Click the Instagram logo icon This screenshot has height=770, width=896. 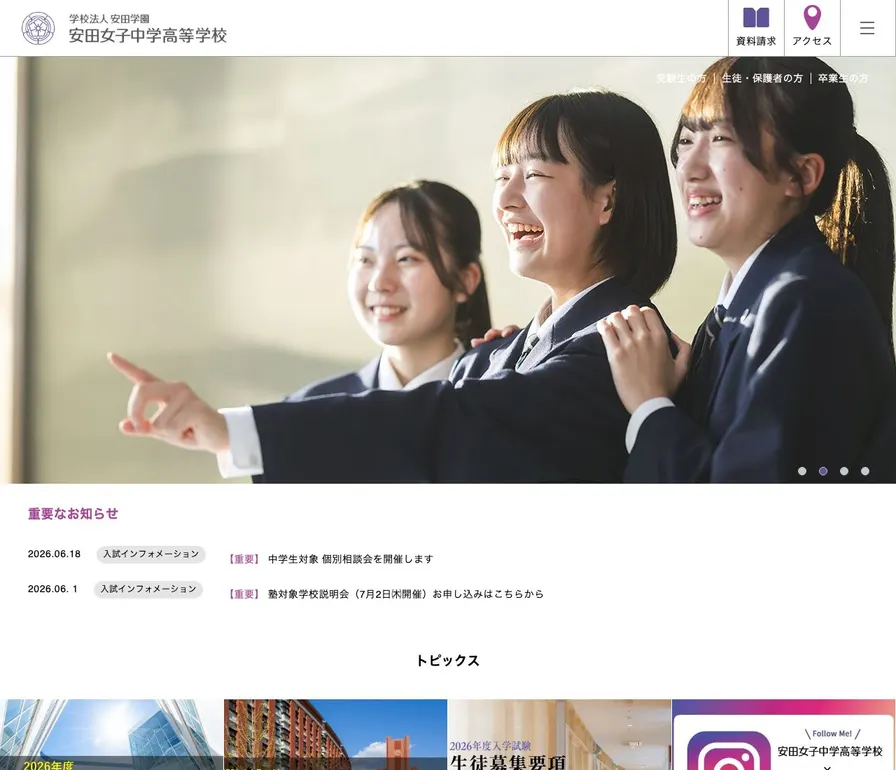[x=729, y=751]
